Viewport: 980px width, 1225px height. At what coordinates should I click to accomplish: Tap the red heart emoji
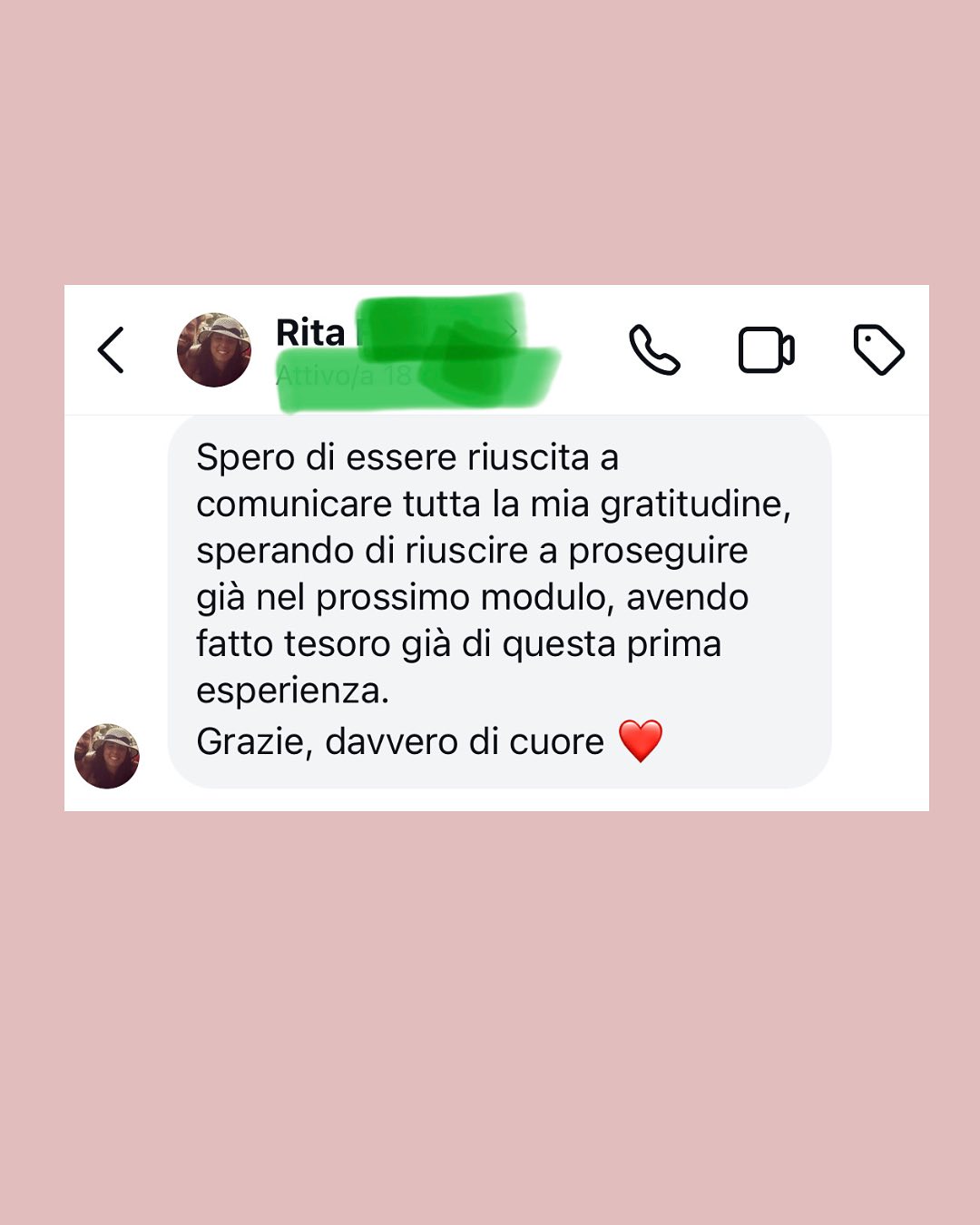coord(641,740)
